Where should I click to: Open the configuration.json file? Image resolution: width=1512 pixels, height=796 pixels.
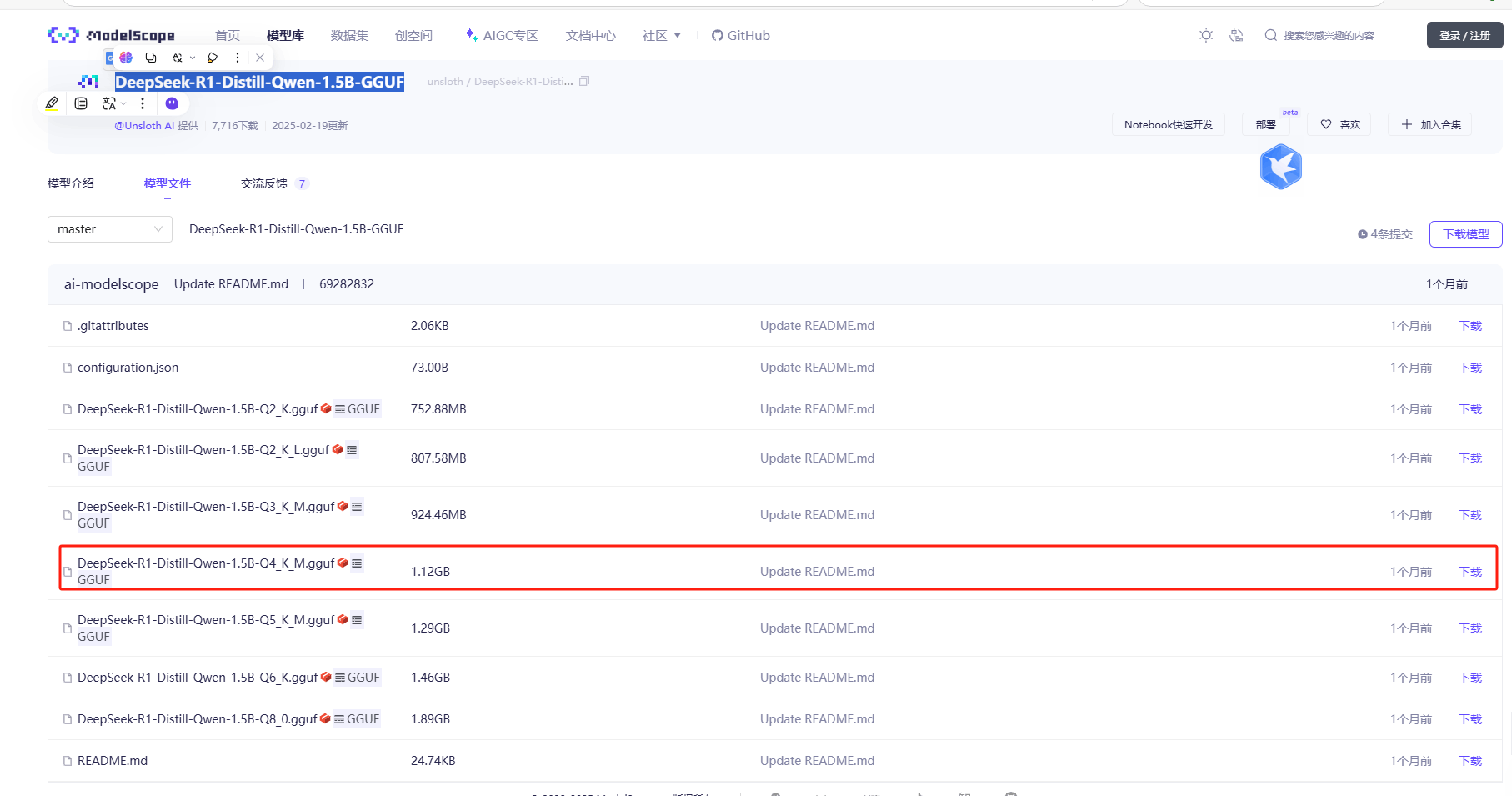click(128, 368)
